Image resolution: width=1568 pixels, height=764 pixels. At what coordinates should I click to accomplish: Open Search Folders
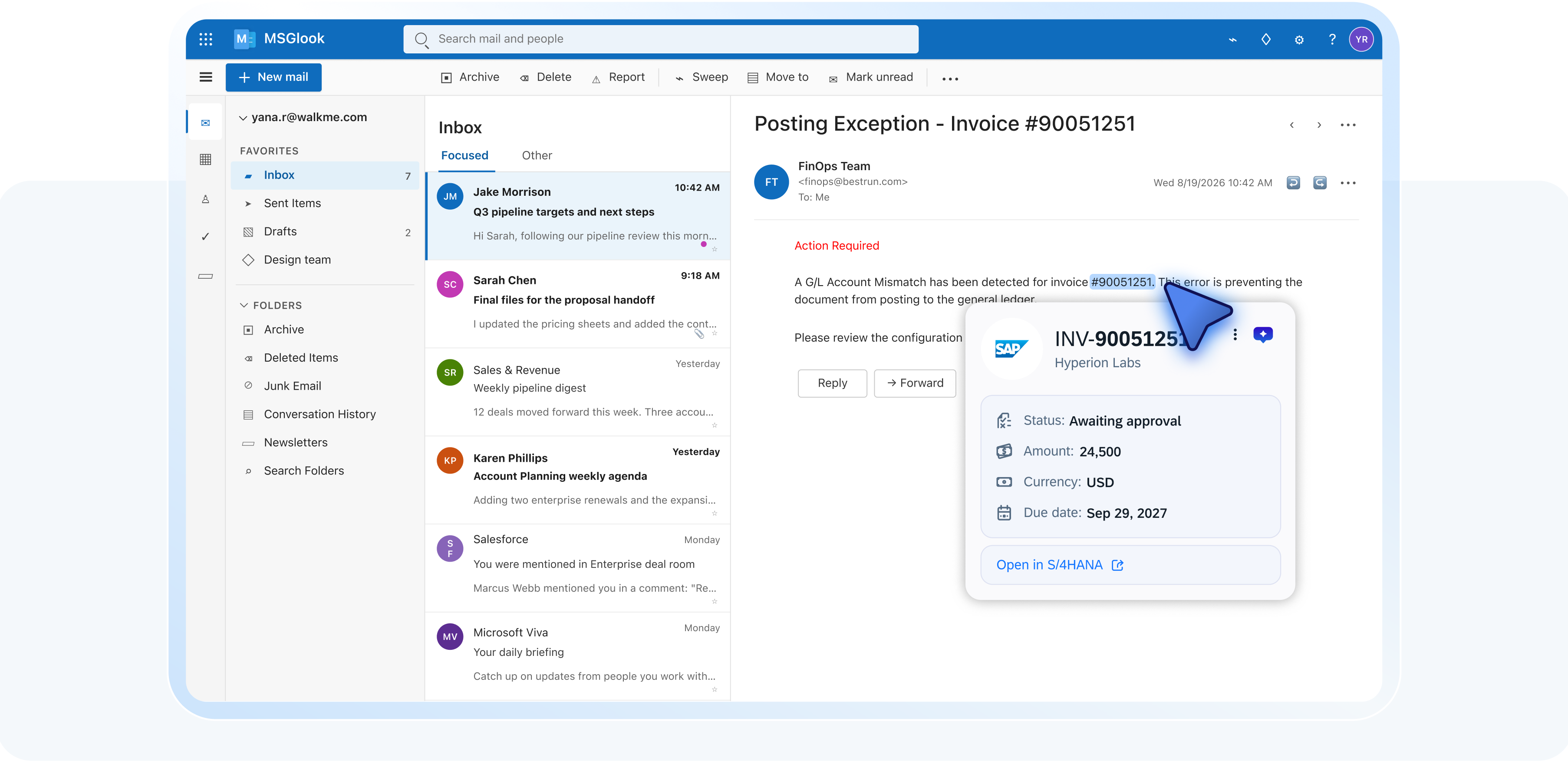tap(325, 471)
